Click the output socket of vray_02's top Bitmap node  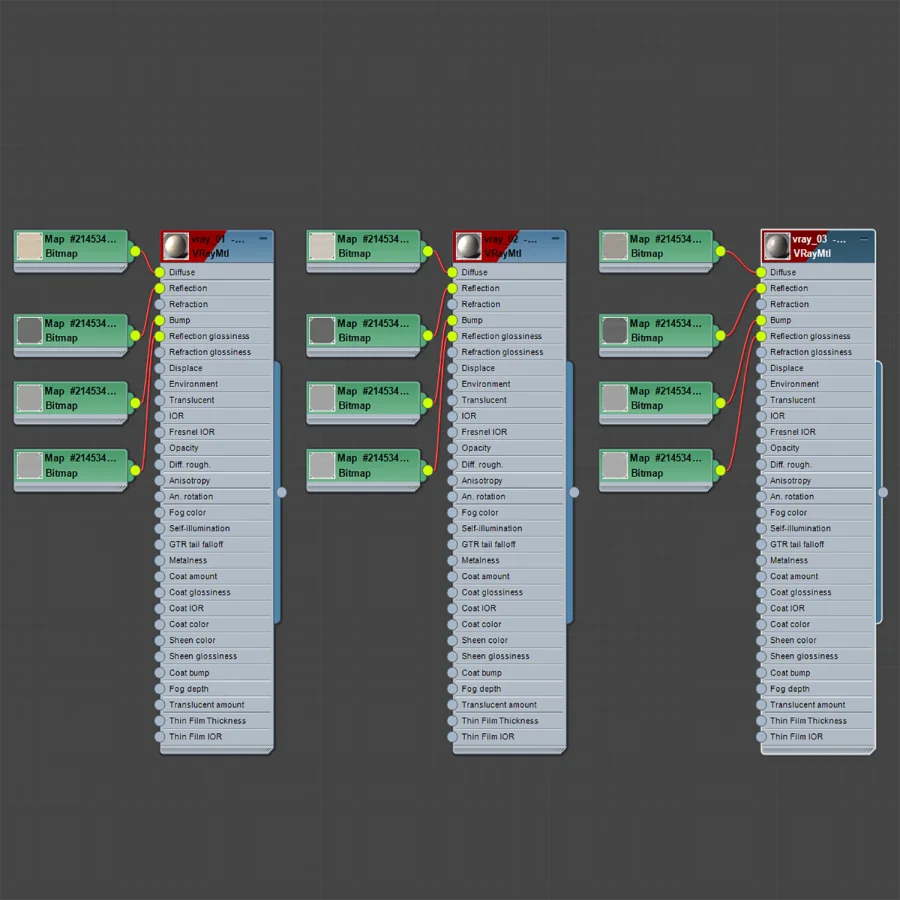(x=428, y=251)
